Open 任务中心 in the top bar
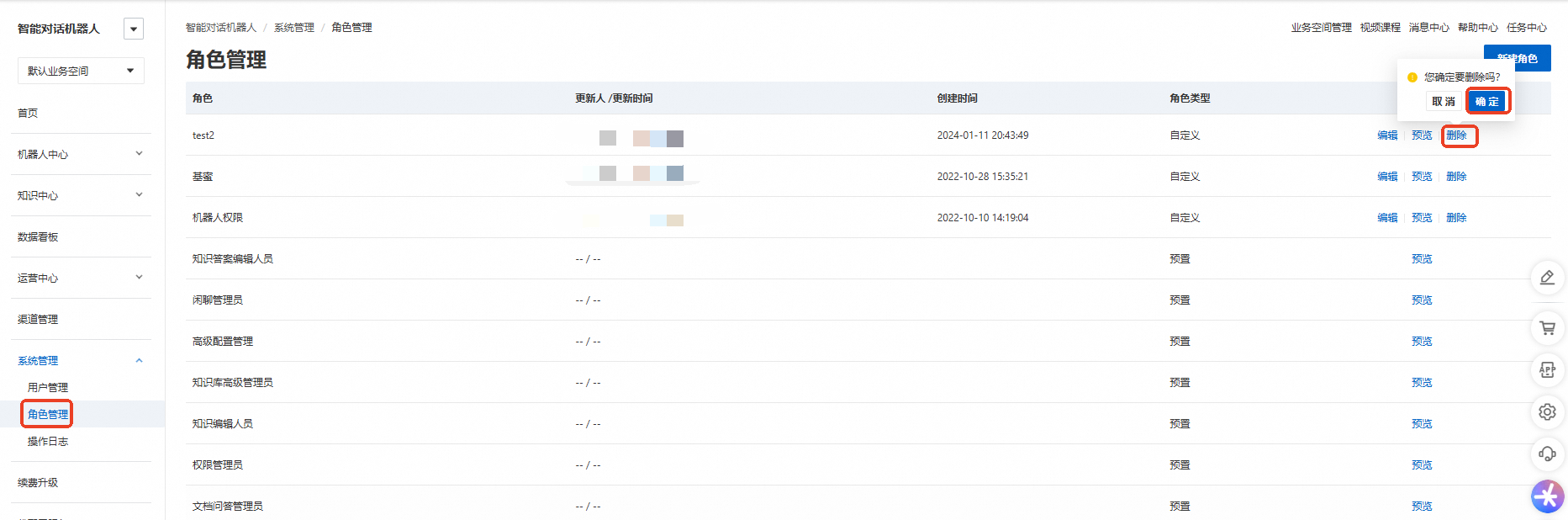This screenshot has height=520, width=1568. 1527,28
